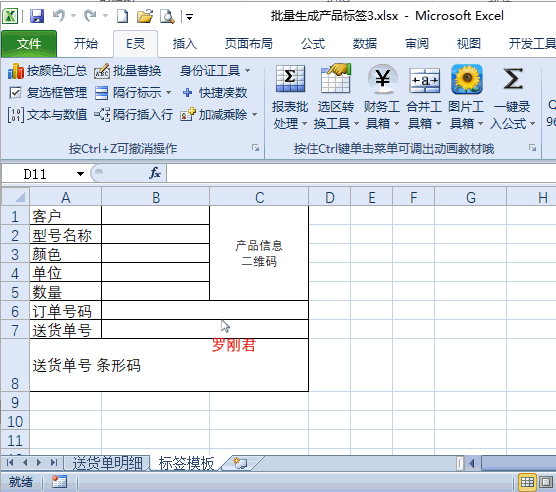The width and height of the screenshot is (556, 492).
Task: Undo the last action
Action: (59, 16)
